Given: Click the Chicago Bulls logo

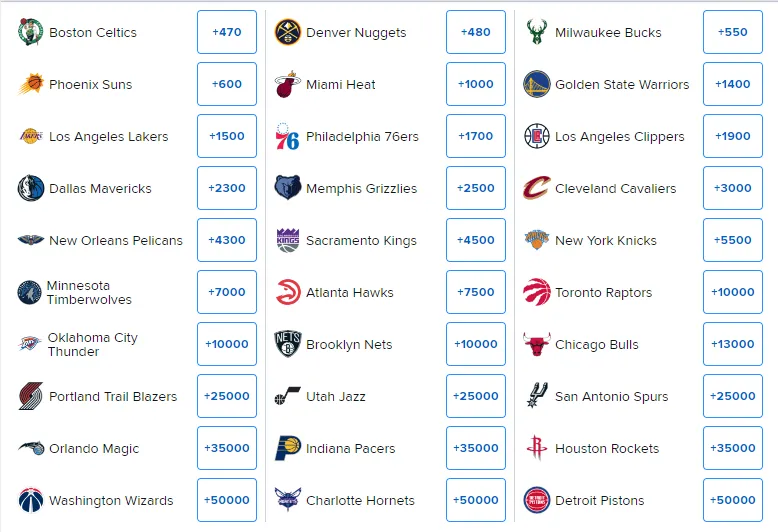Looking at the screenshot, I should (537, 344).
